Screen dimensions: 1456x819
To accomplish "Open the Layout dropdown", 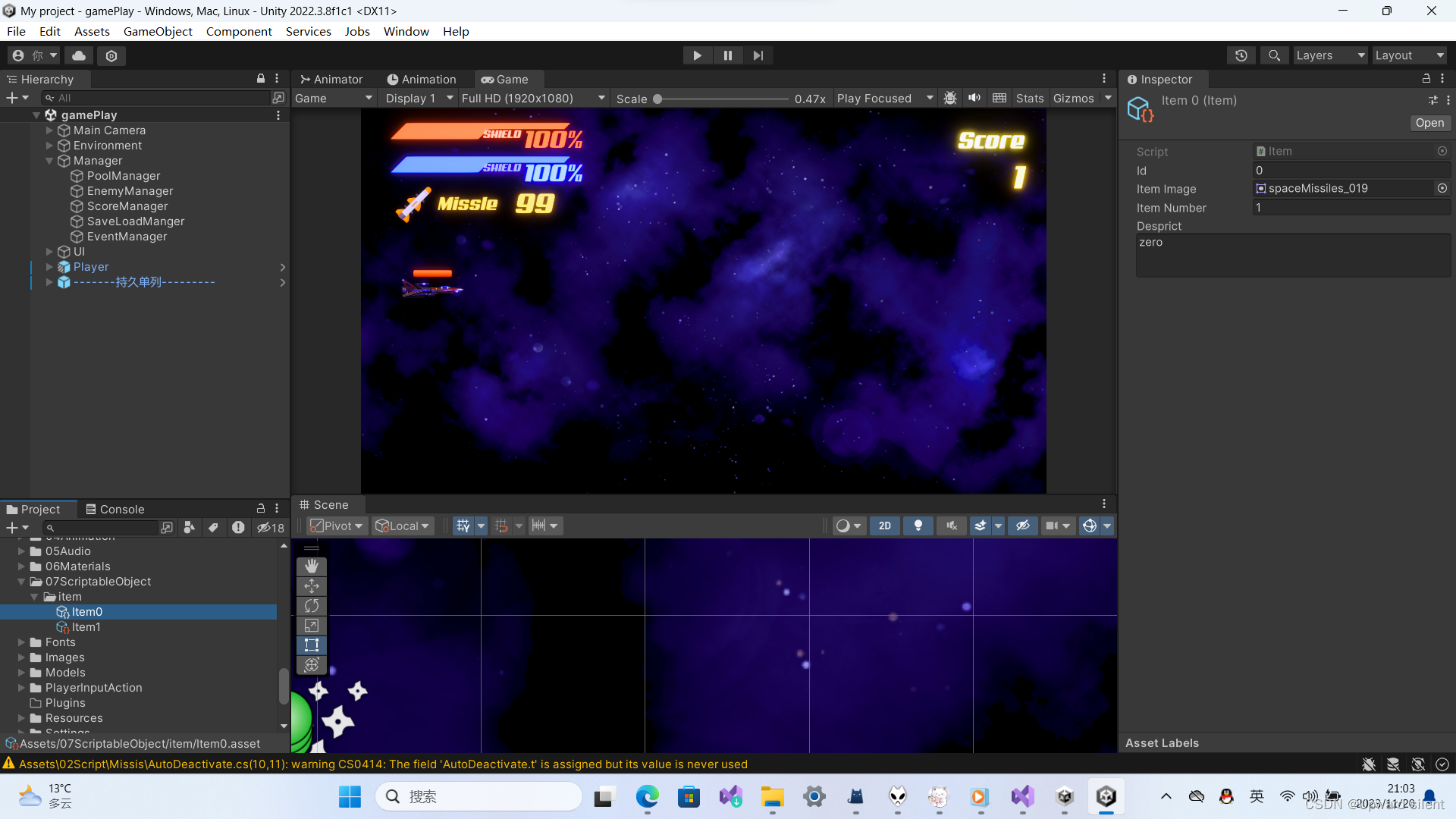I will click(x=1409, y=55).
